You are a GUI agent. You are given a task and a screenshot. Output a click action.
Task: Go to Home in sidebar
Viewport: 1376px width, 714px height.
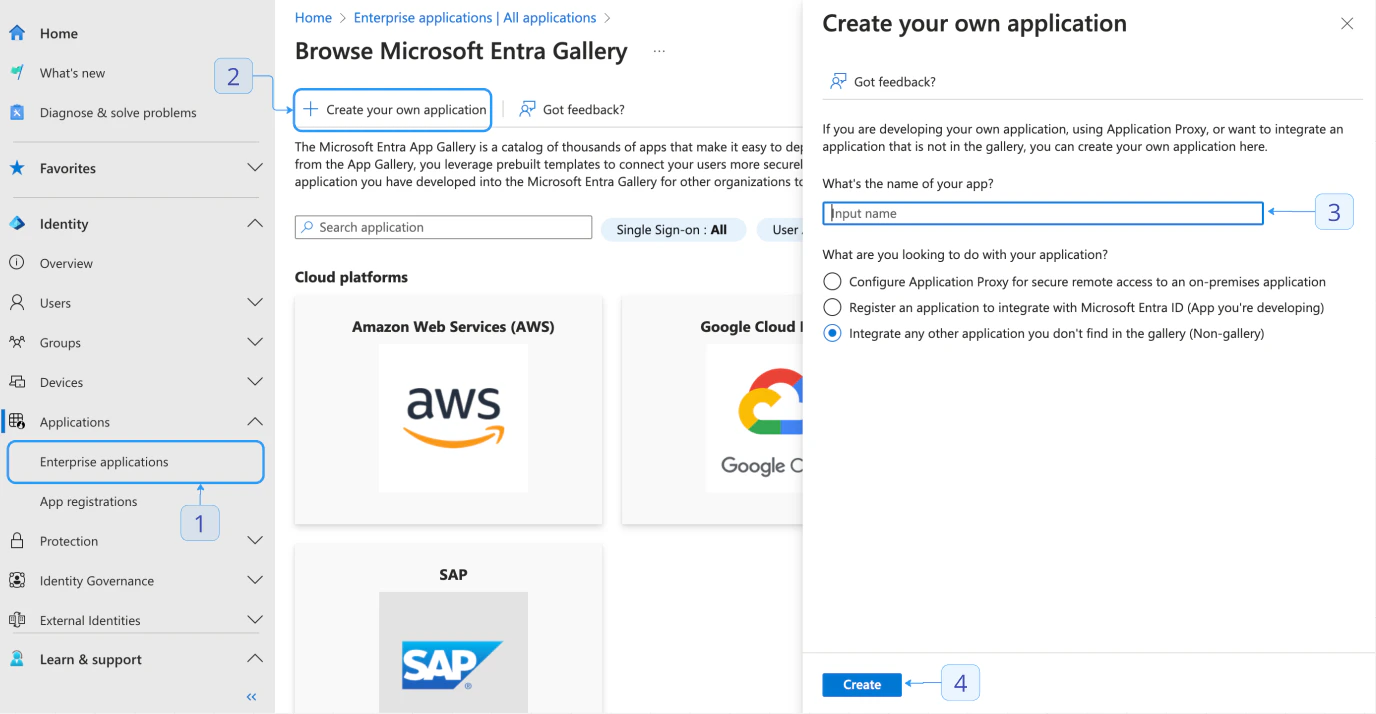59,33
